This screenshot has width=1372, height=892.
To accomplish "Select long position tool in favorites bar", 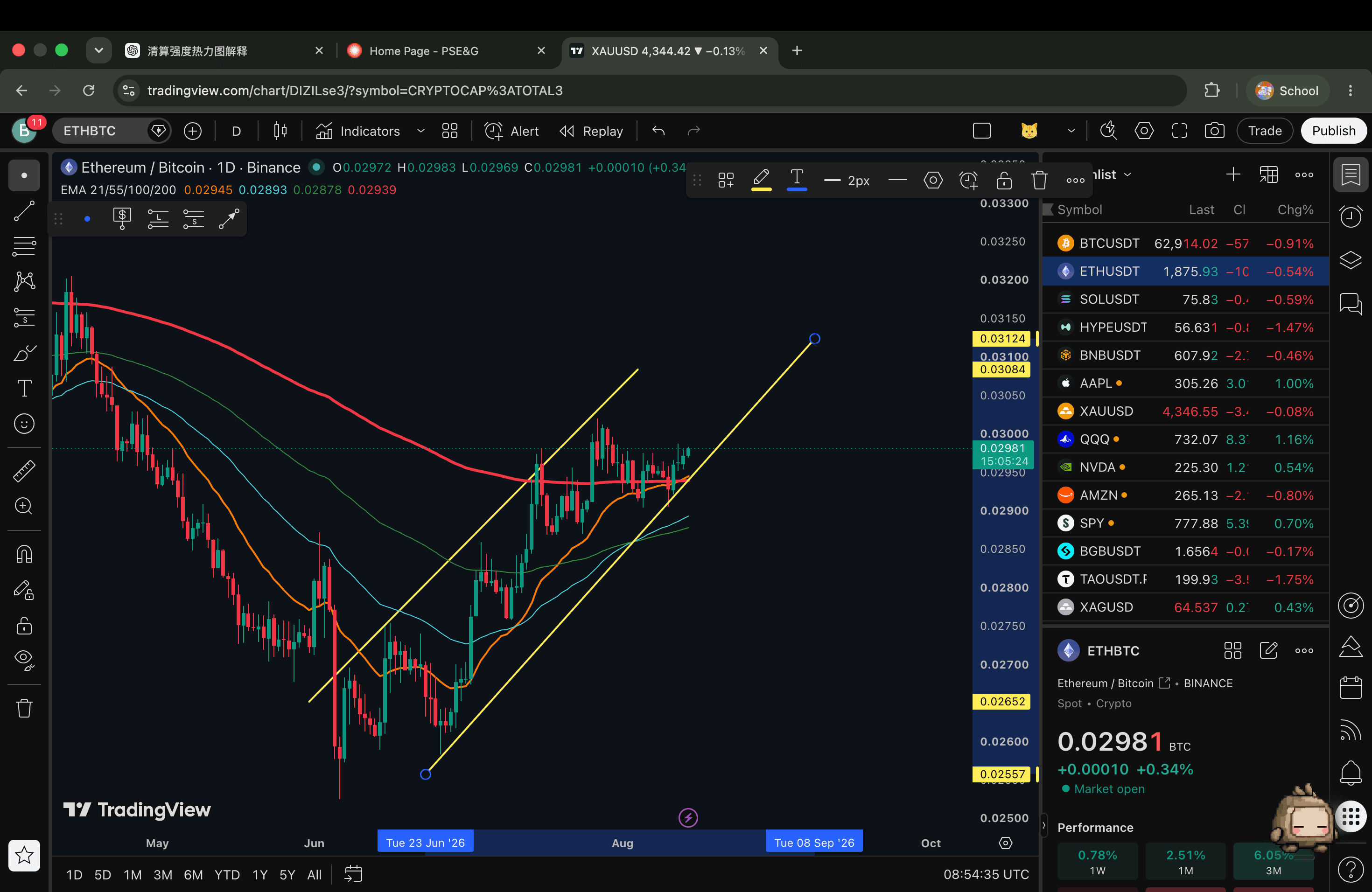I will [158, 219].
